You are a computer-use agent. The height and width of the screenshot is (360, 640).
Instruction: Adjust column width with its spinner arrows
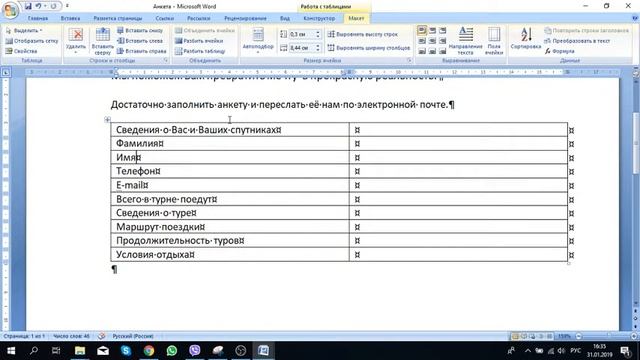coord(318,48)
